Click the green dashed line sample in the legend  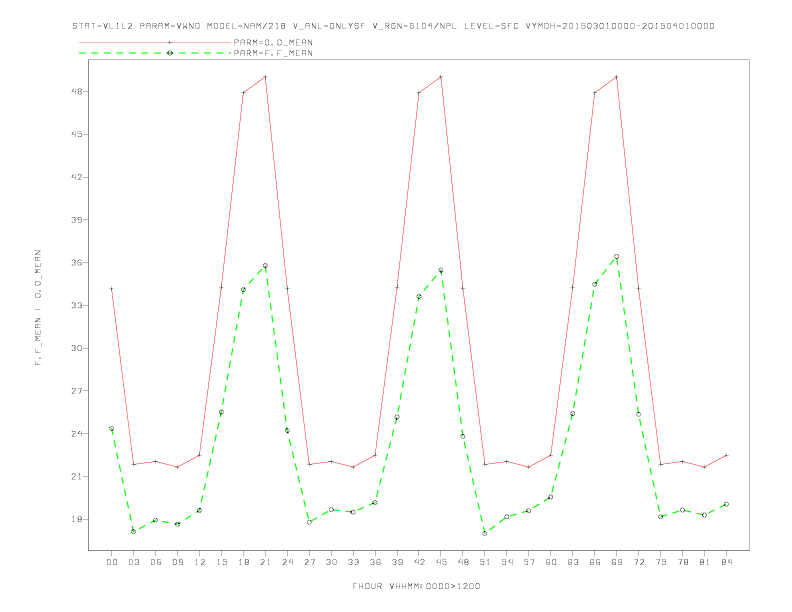[x=155, y=53]
